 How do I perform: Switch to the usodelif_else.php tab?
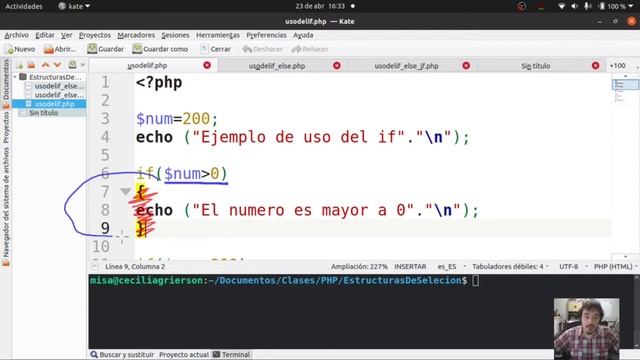[277, 66]
